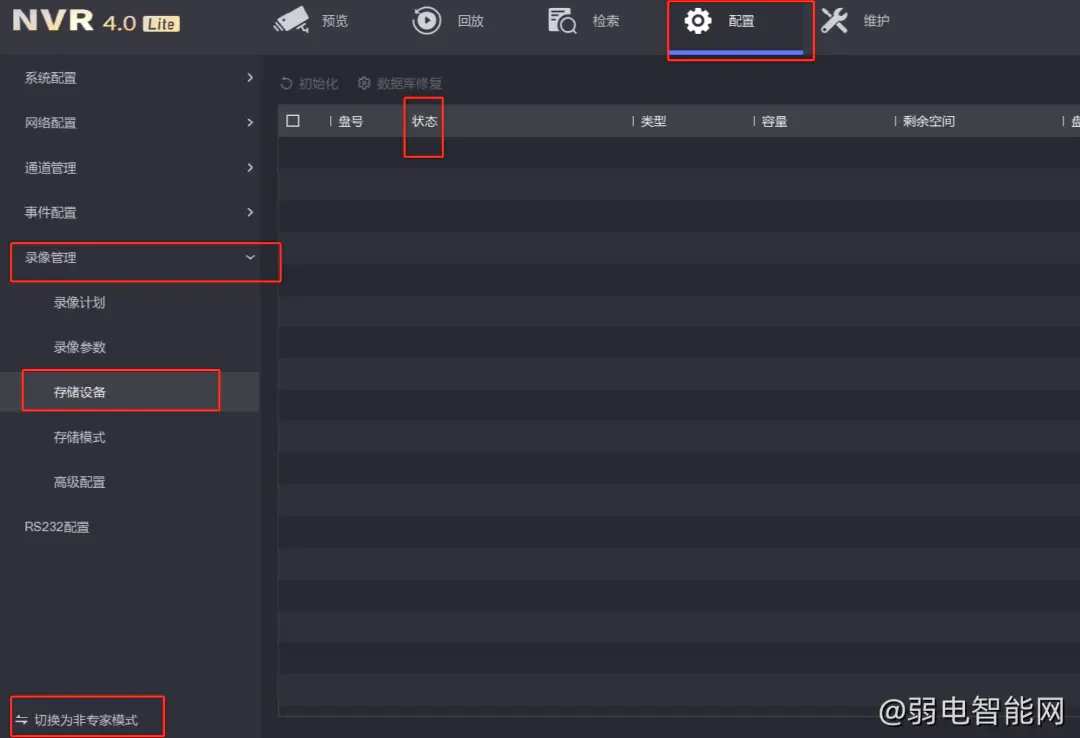This screenshot has height=738, width=1080.
Task: Open the 网络配置 menu item
Action: [x=129, y=123]
